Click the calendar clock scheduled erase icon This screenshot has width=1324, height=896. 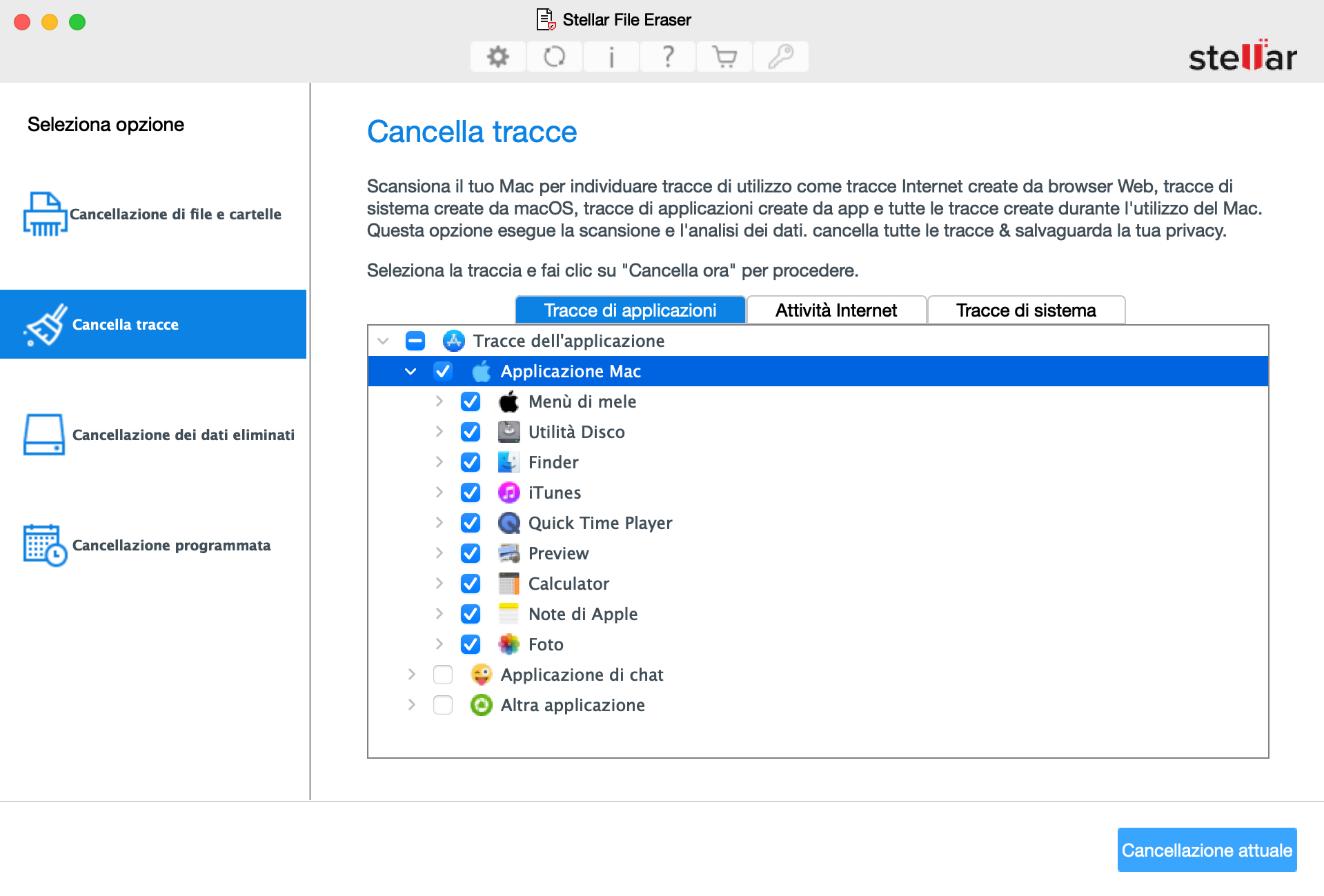45,545
